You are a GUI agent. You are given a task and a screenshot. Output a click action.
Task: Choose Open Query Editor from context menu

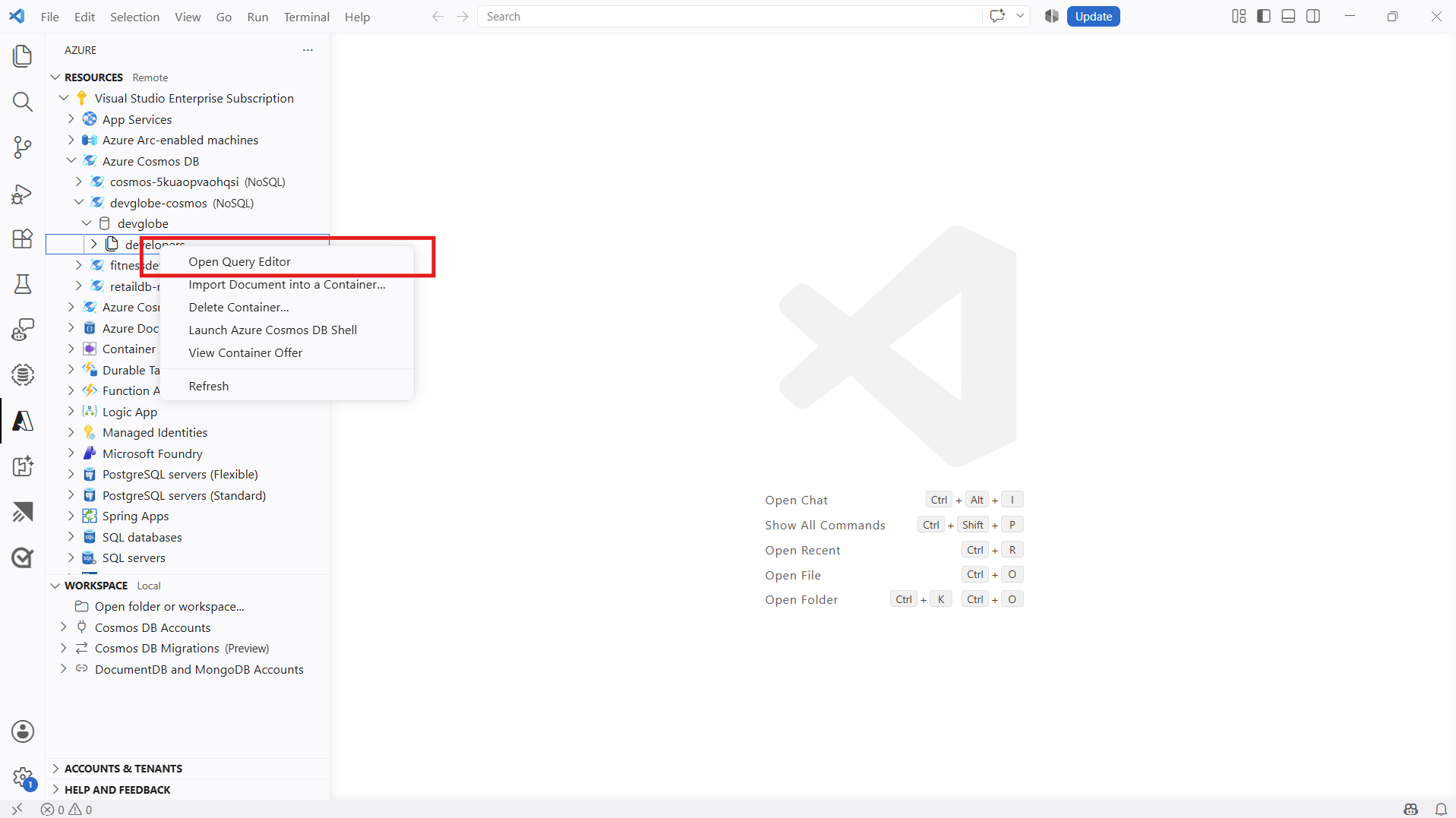pyautogui.click(x=287, y=262)
